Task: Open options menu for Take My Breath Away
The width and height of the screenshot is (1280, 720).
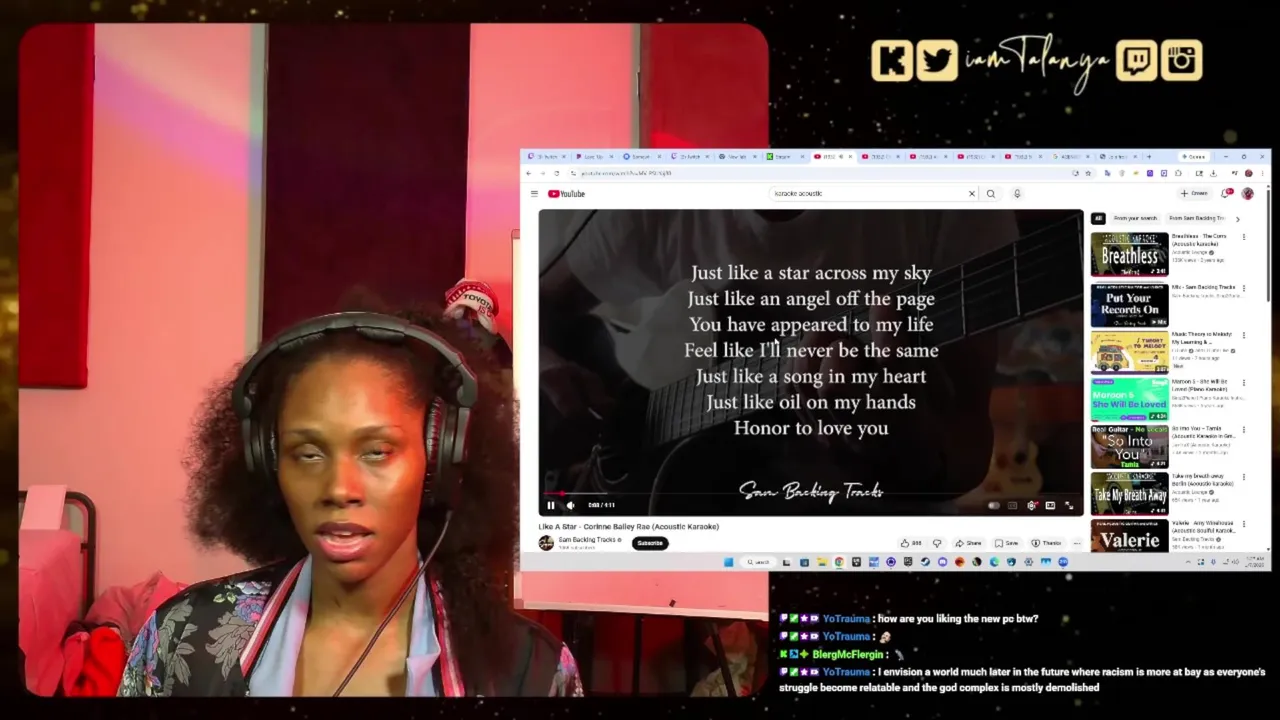Action: (x=1244, y=477)
